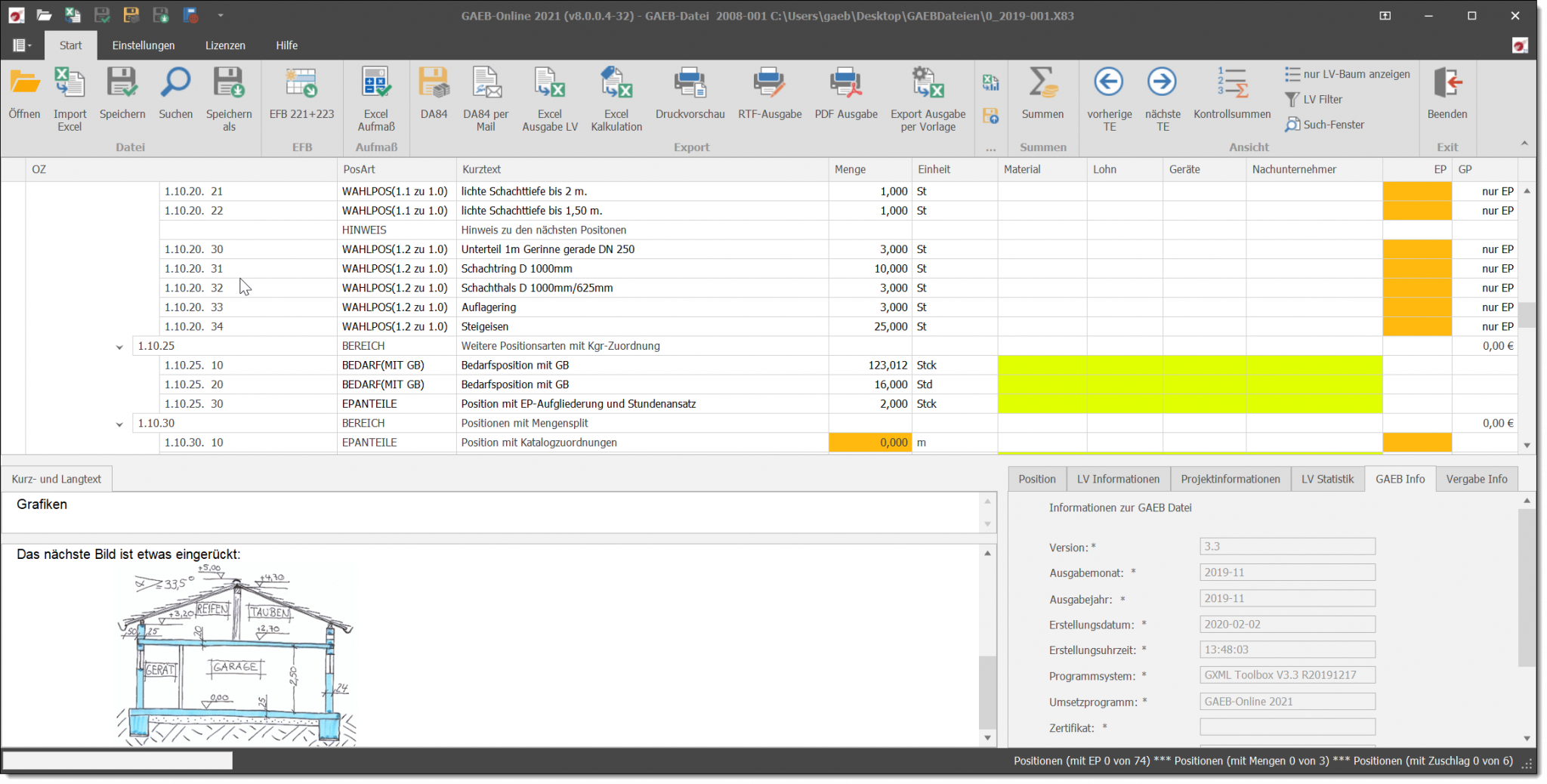Switch to the Hilfe ribbon tab

pyautogui.click(x=286, y=45)
